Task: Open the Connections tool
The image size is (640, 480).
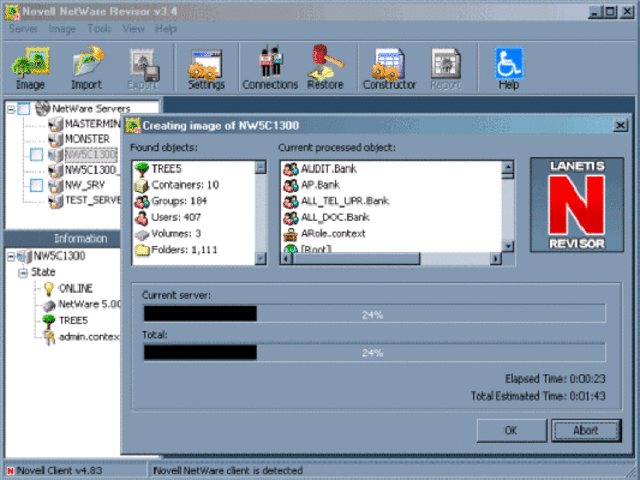Action: pyautogui.click(x=270, y=68)
